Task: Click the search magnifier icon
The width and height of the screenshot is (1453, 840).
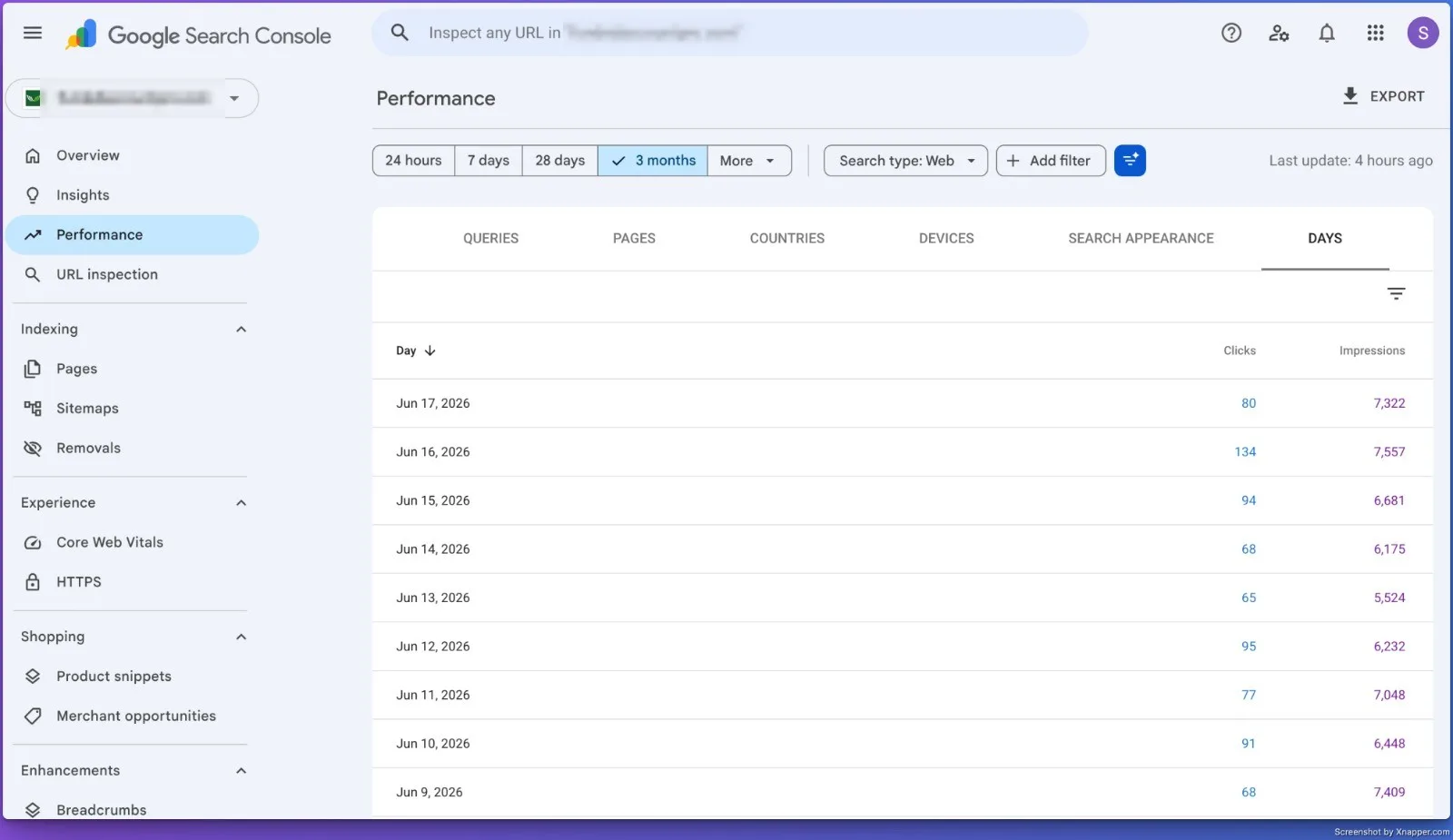Action: tap(400, 33)
